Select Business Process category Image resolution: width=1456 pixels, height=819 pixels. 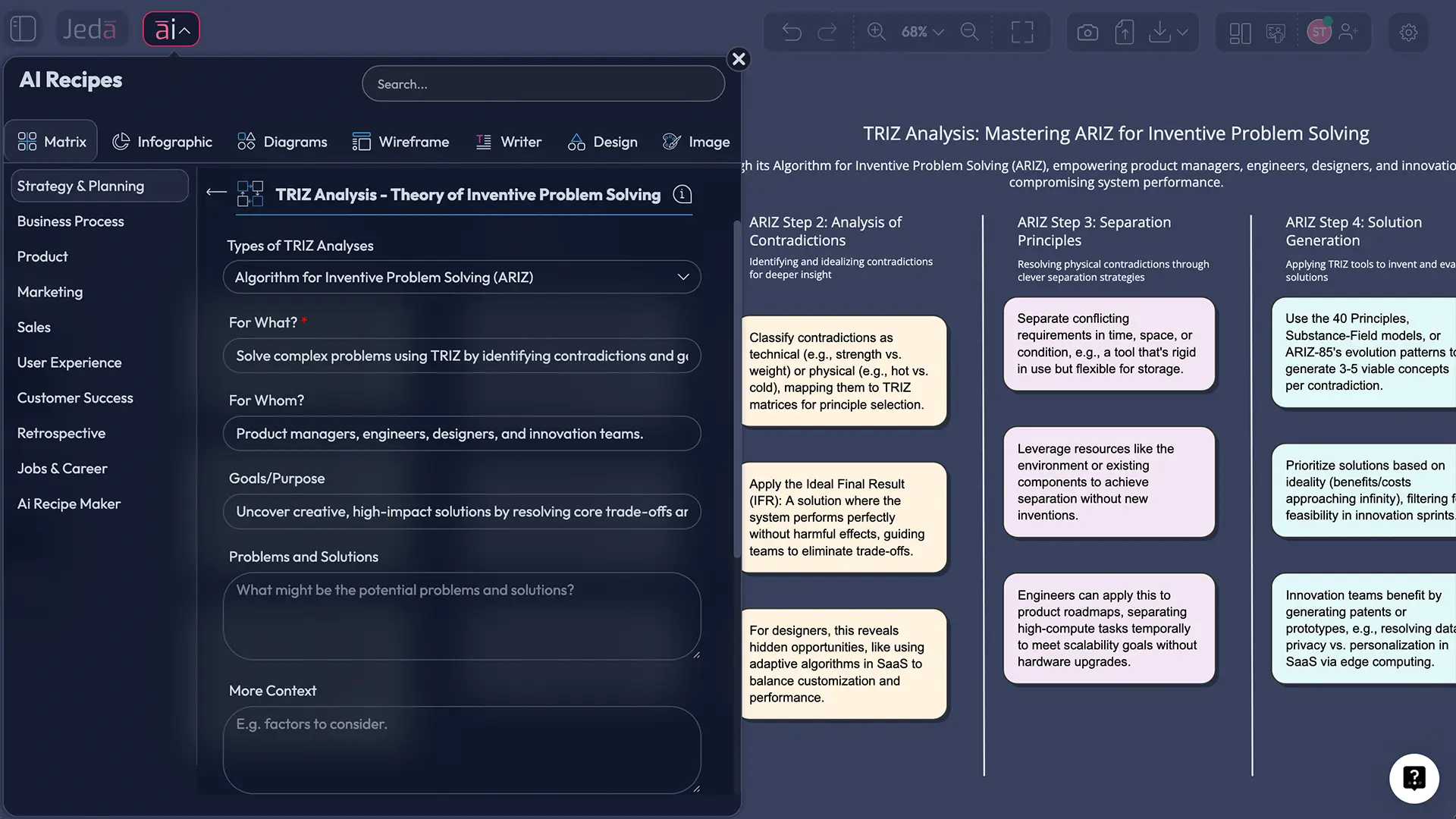(x=71, y=221)
